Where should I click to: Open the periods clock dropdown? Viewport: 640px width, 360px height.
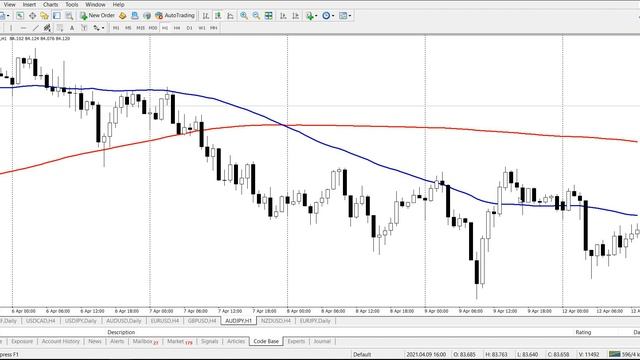click(328, 16)
